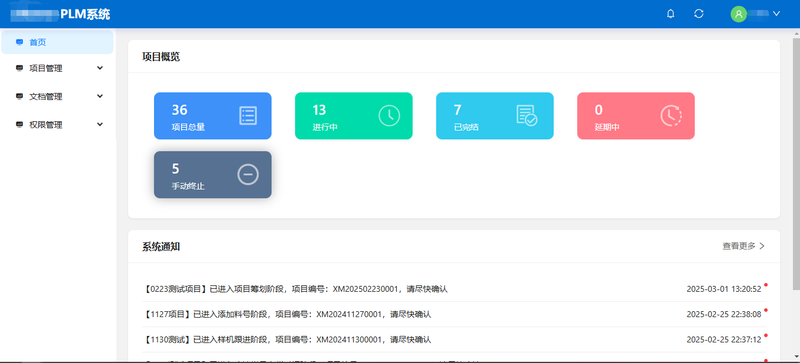Click timestamp 2025-02-25 22:37:12
This screenshot has height=363, width=800.
723,340
